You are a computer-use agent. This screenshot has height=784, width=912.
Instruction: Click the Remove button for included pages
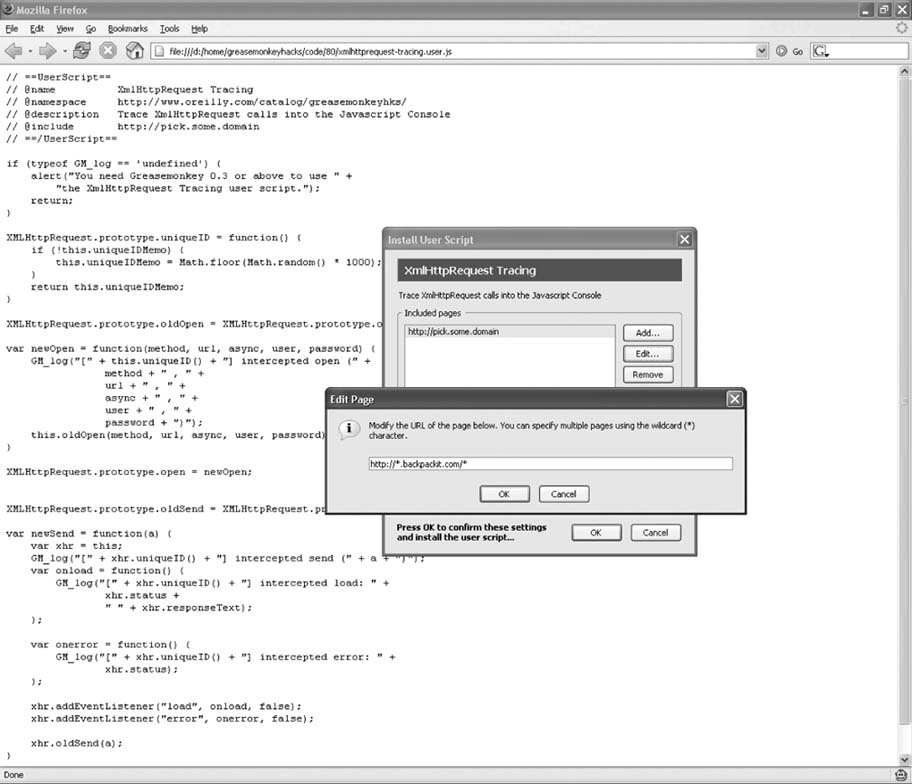click(647, 374)
